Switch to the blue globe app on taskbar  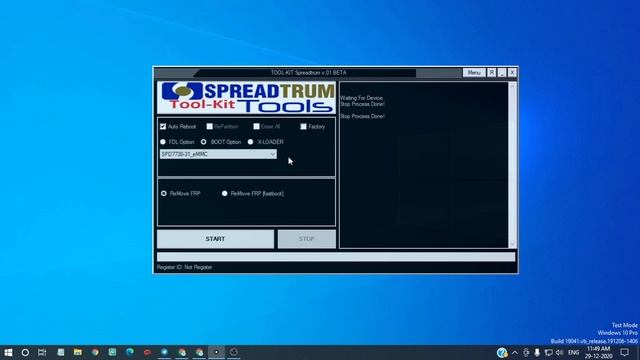pos(164,352)
